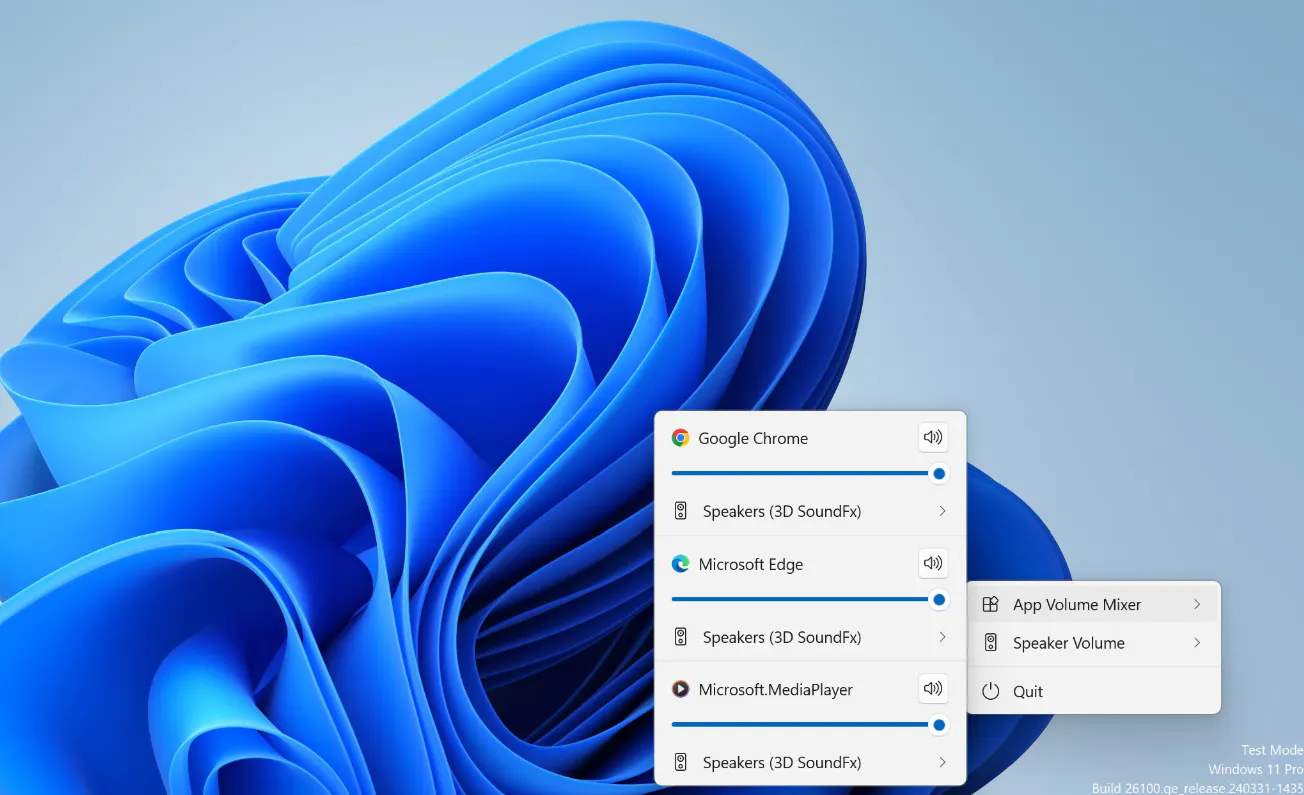Adjust the Google Chrome volume slider
1304x795 pixels.
coord(809,473)
